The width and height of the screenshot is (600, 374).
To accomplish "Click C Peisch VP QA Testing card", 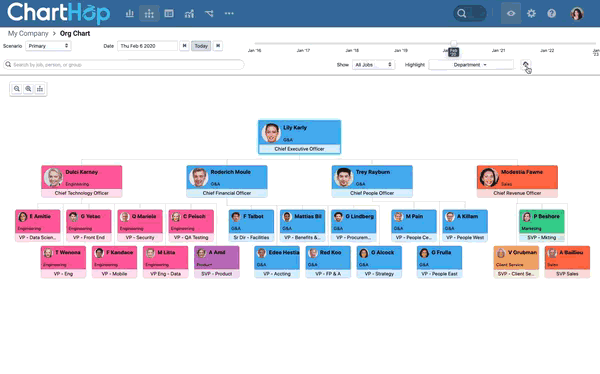I will 191,225.
